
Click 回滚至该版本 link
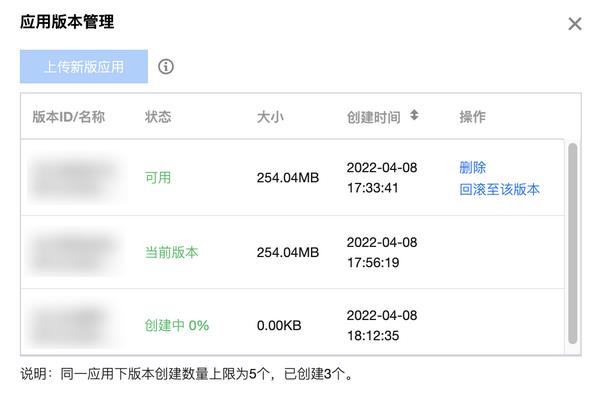(x=499, y=189)
